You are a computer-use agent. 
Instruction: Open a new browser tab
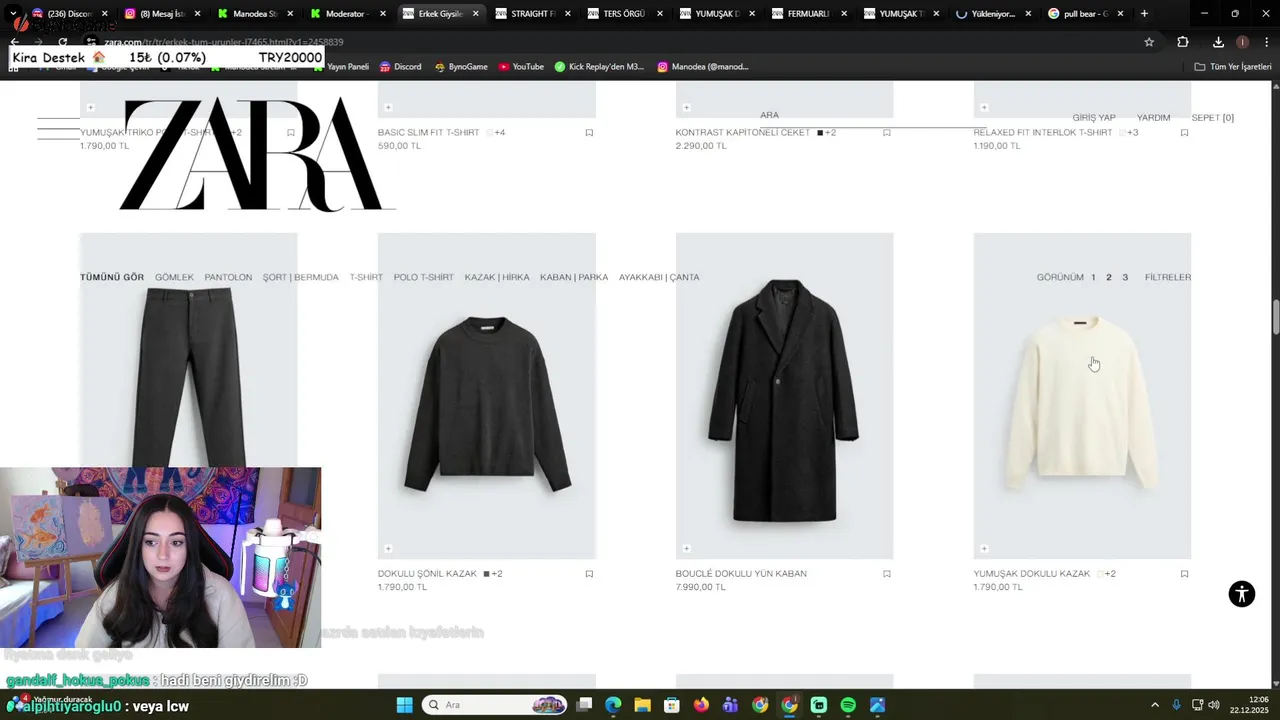(1144, 14)
